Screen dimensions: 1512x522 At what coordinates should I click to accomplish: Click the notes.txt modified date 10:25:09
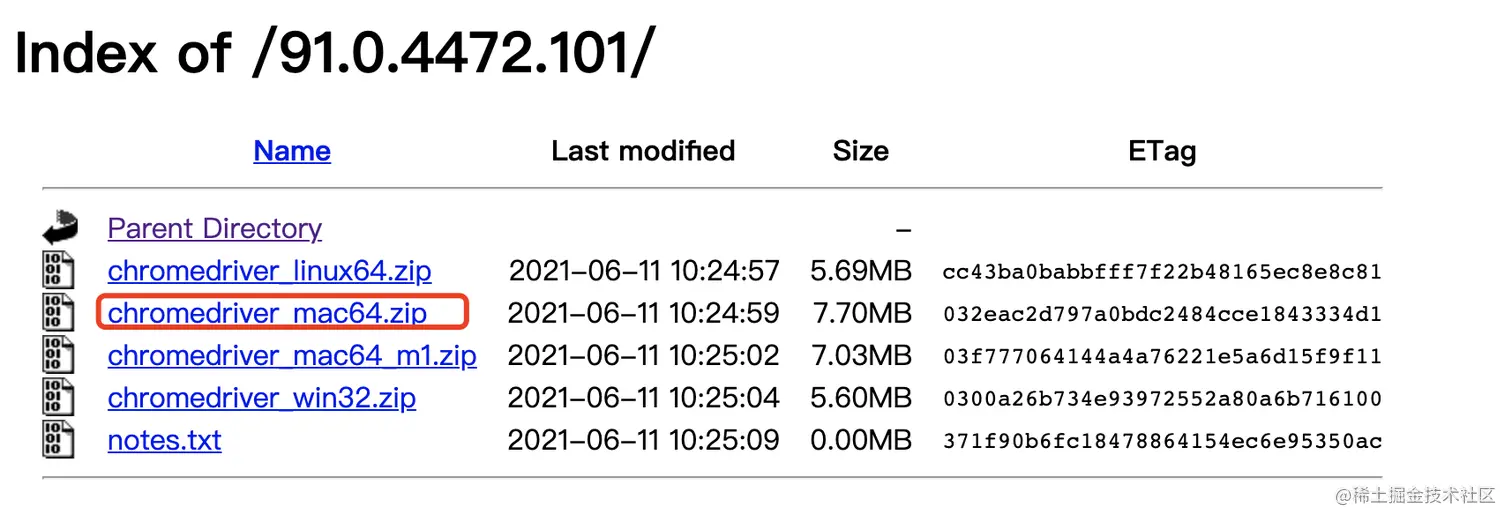click(724, 439)
